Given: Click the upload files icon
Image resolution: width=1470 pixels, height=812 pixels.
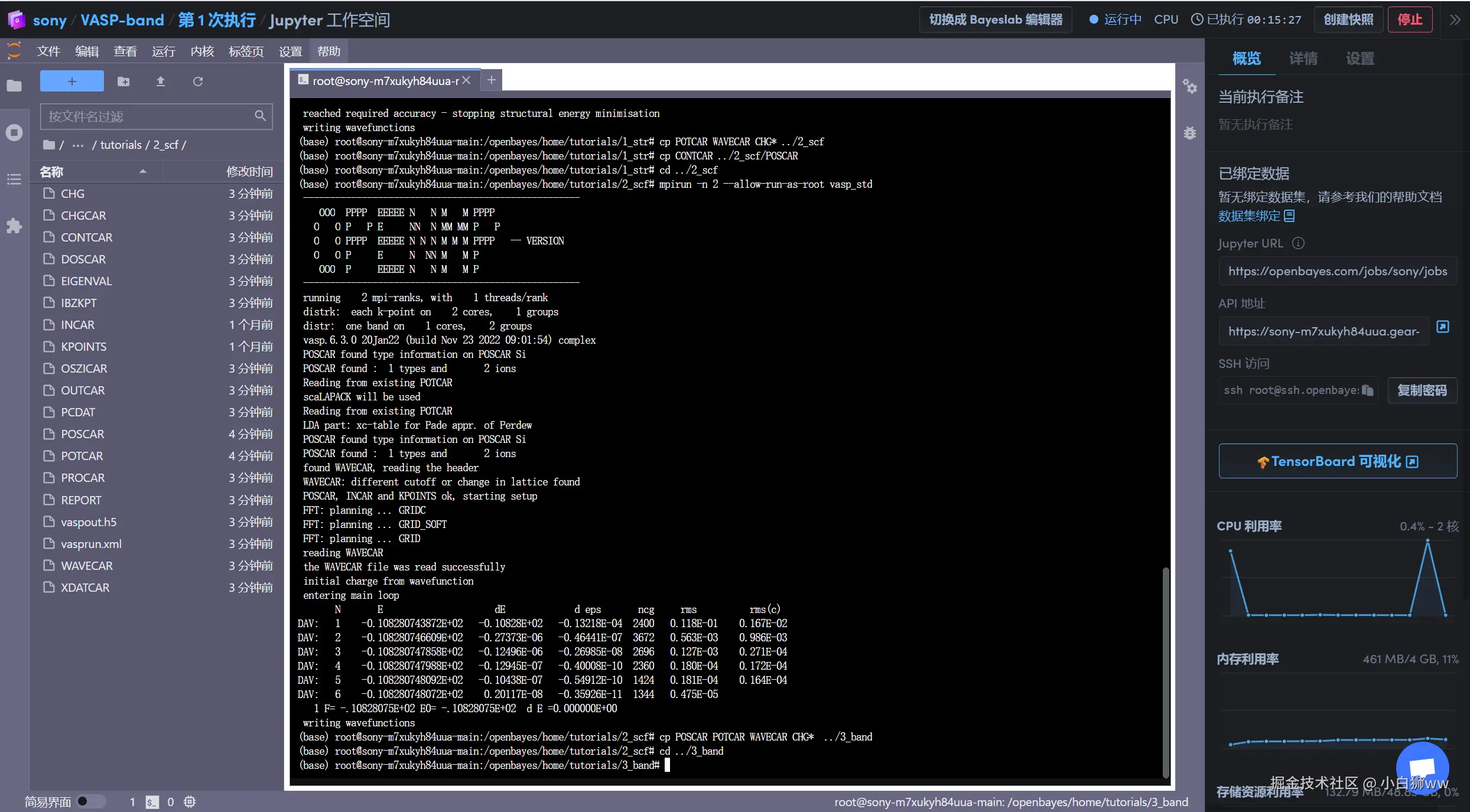Looking at the screenshot, I should [160, 81].
